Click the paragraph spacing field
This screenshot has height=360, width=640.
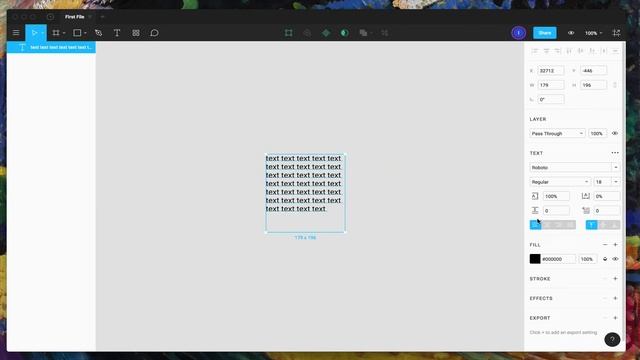[556, 211]
